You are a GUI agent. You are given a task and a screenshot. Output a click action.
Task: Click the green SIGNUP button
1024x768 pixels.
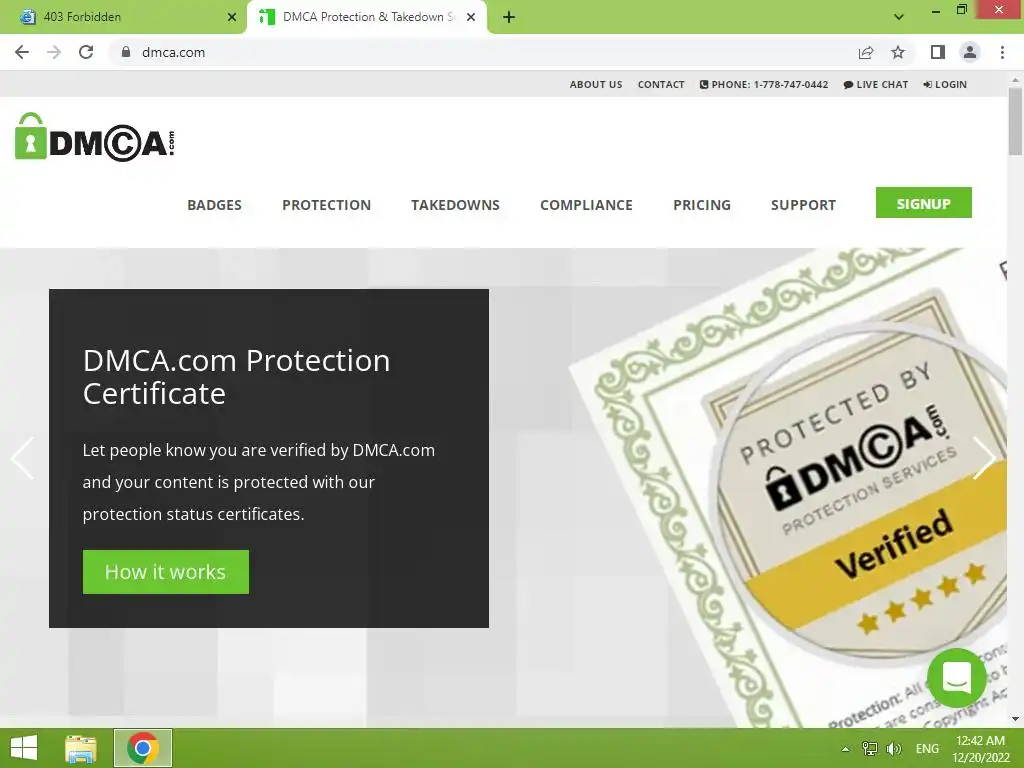click(x=923, y=203)
